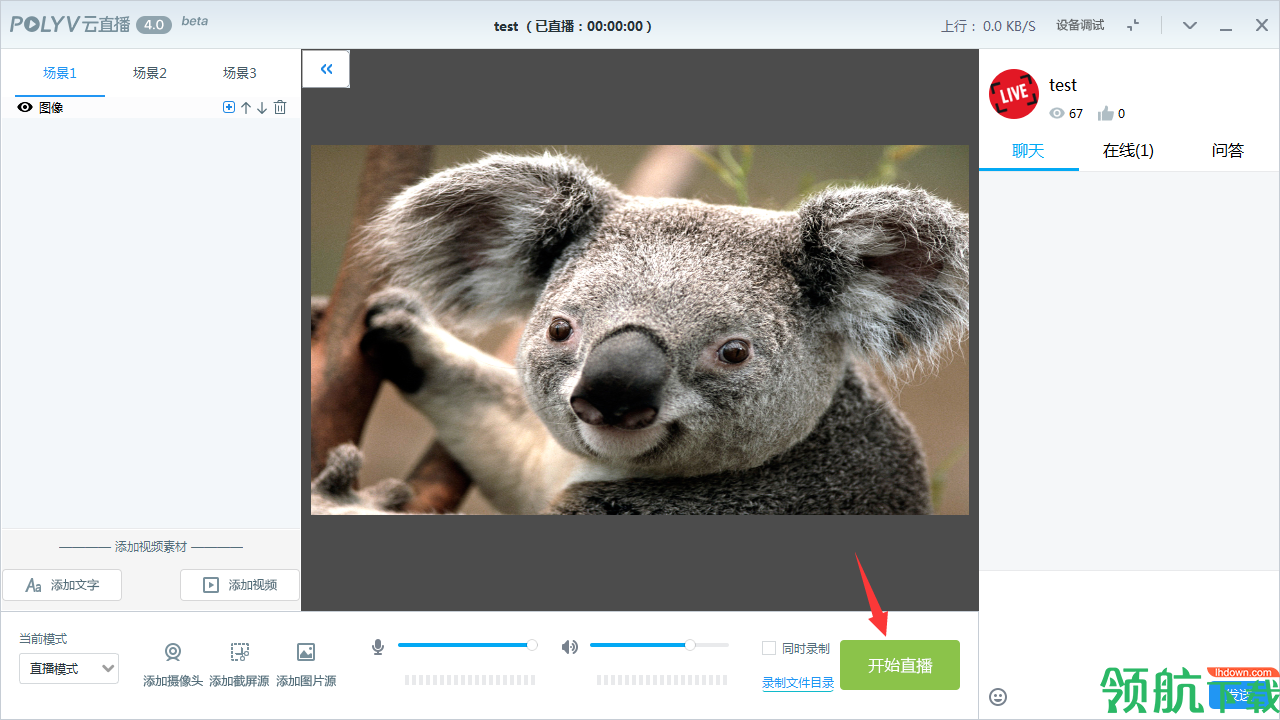Switch to the 场景2 tab
Image resolution: width=1280 pixels, height=720 pixels.
coord(150,73)
